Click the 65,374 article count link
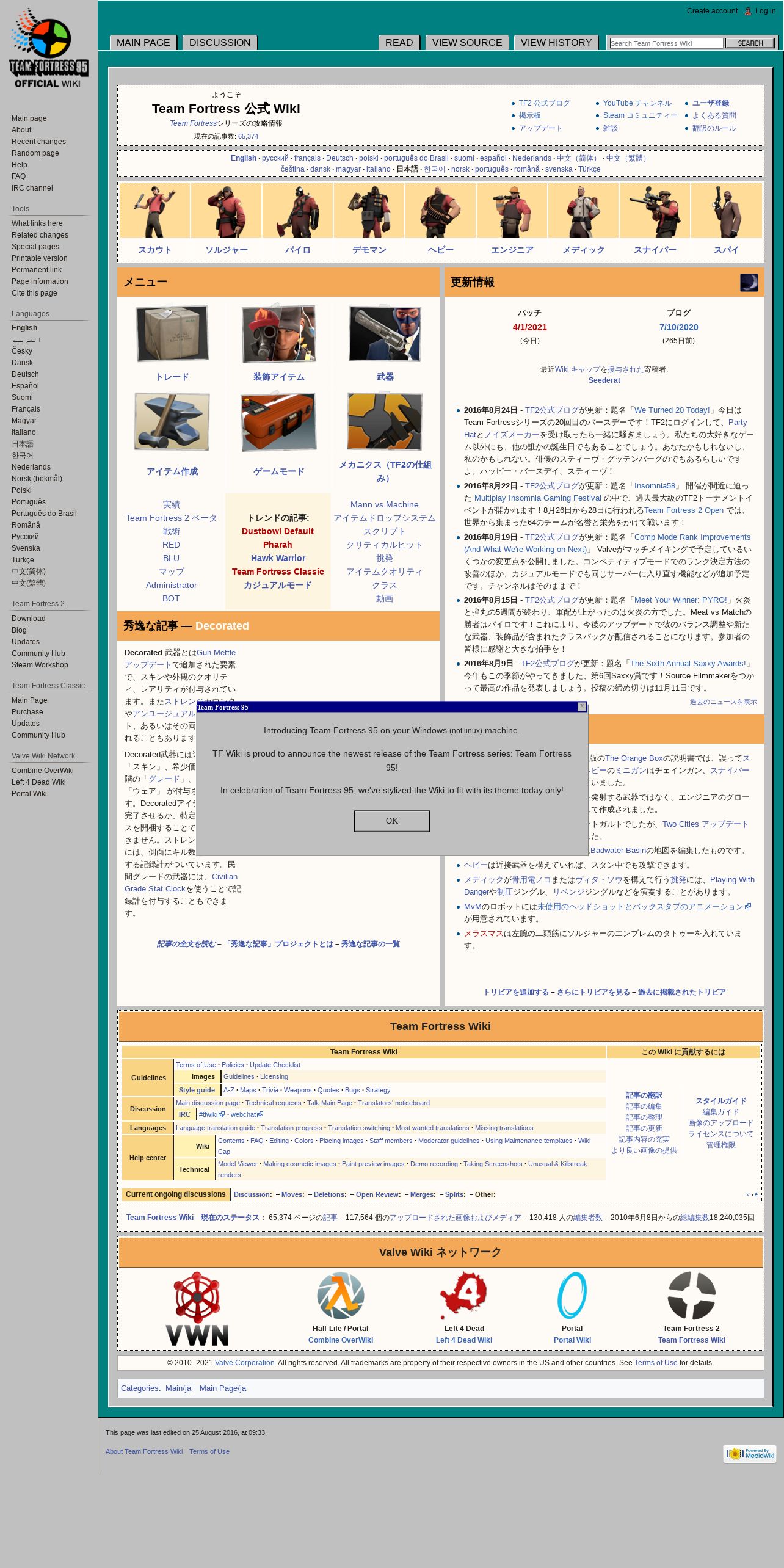The width and height of the screenshot is (784, 1568). [x=248, y=136]
